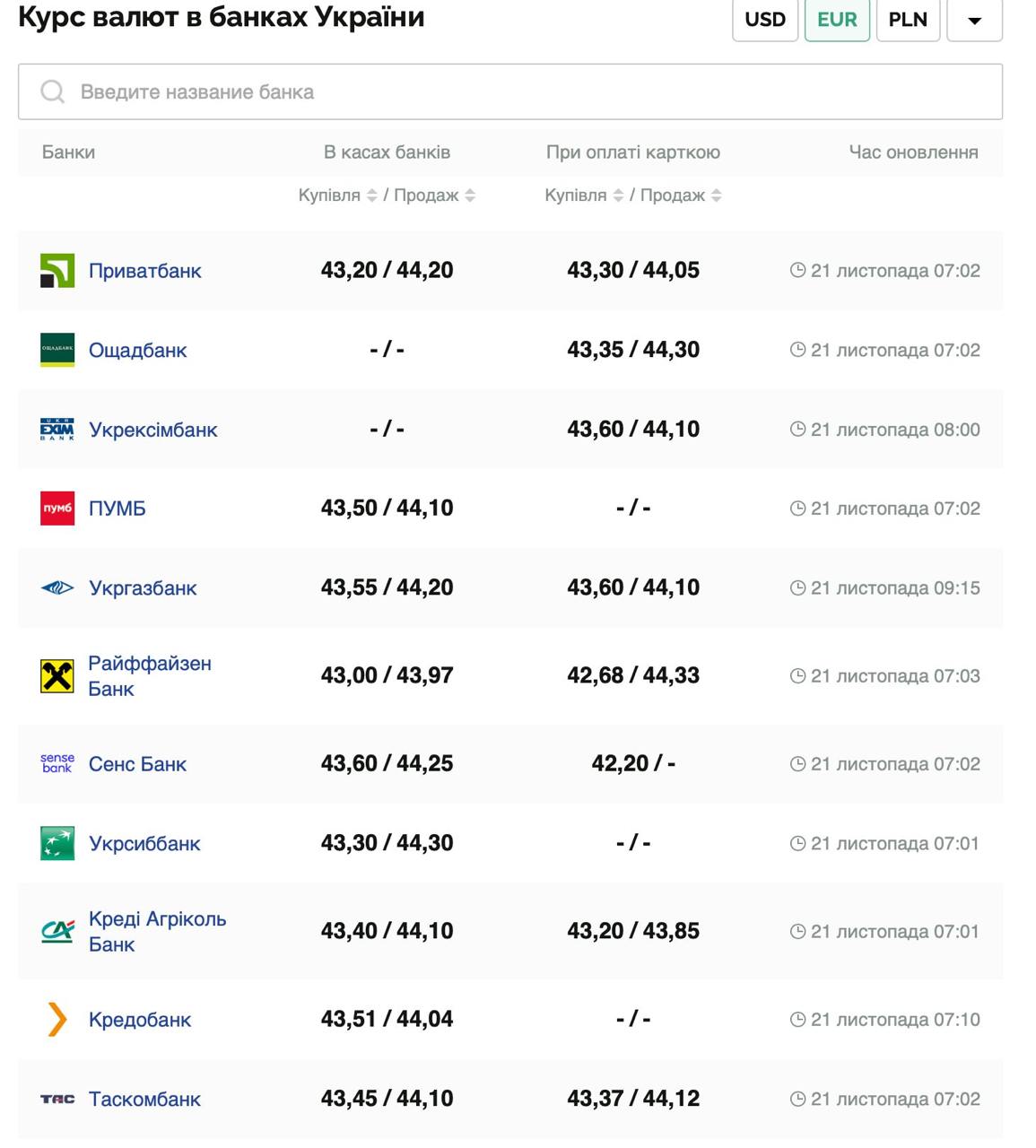The height and width of the screenshot is (1148, 1036).
Task: Click the Sense bank logo icon
Action: [x=57, y=764]
